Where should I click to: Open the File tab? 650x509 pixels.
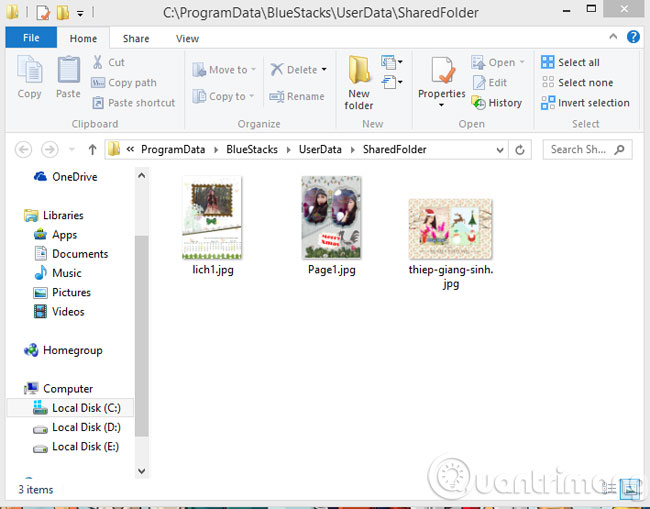tap(31, 38)
